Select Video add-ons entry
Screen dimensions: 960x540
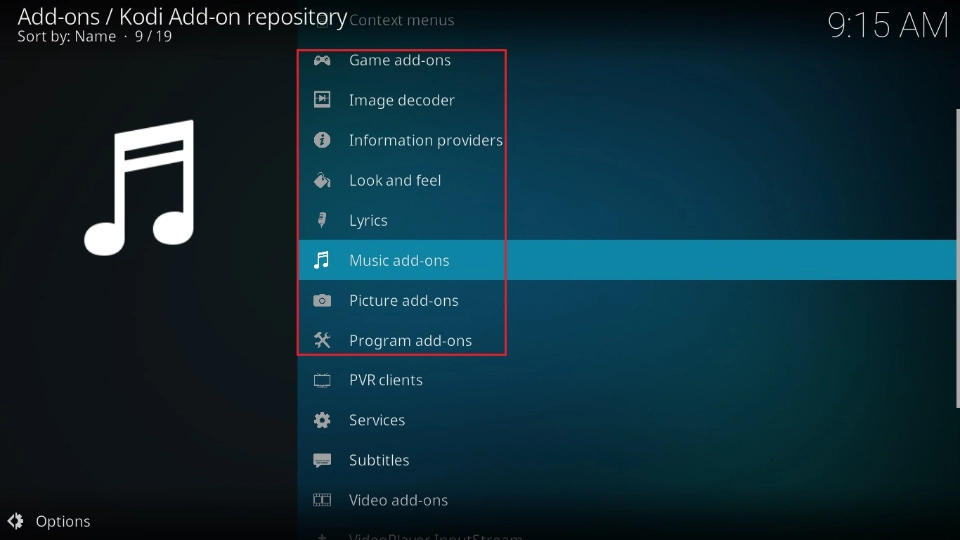tap(627, 500)
